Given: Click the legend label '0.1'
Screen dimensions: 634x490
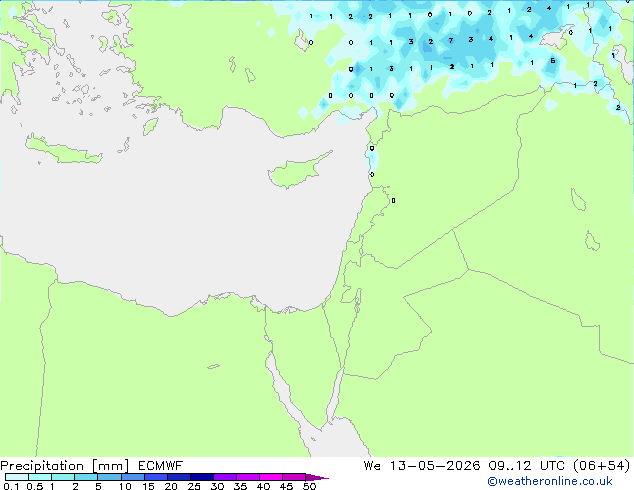Looking at the screenshot, I should [x=11, y=486].
